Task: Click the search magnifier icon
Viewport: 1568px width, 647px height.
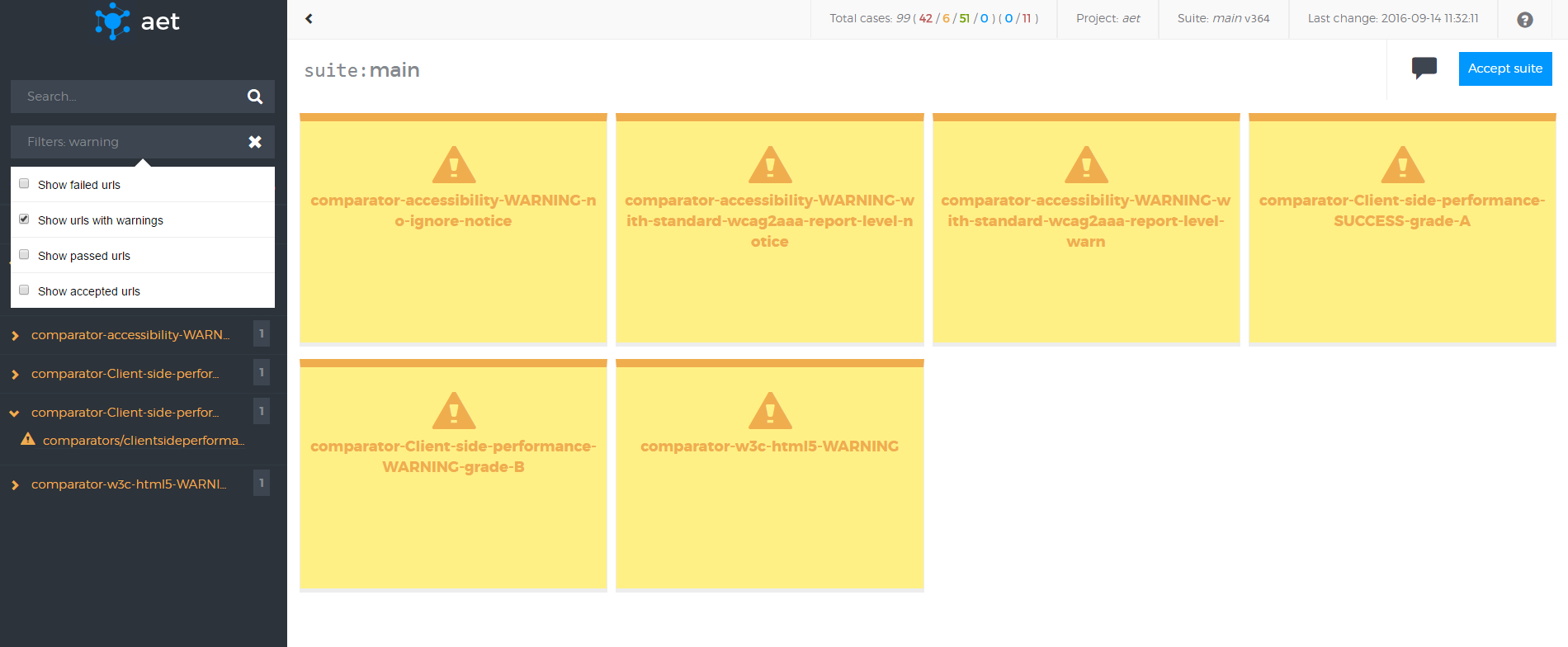Action: [x=255, y=97]
